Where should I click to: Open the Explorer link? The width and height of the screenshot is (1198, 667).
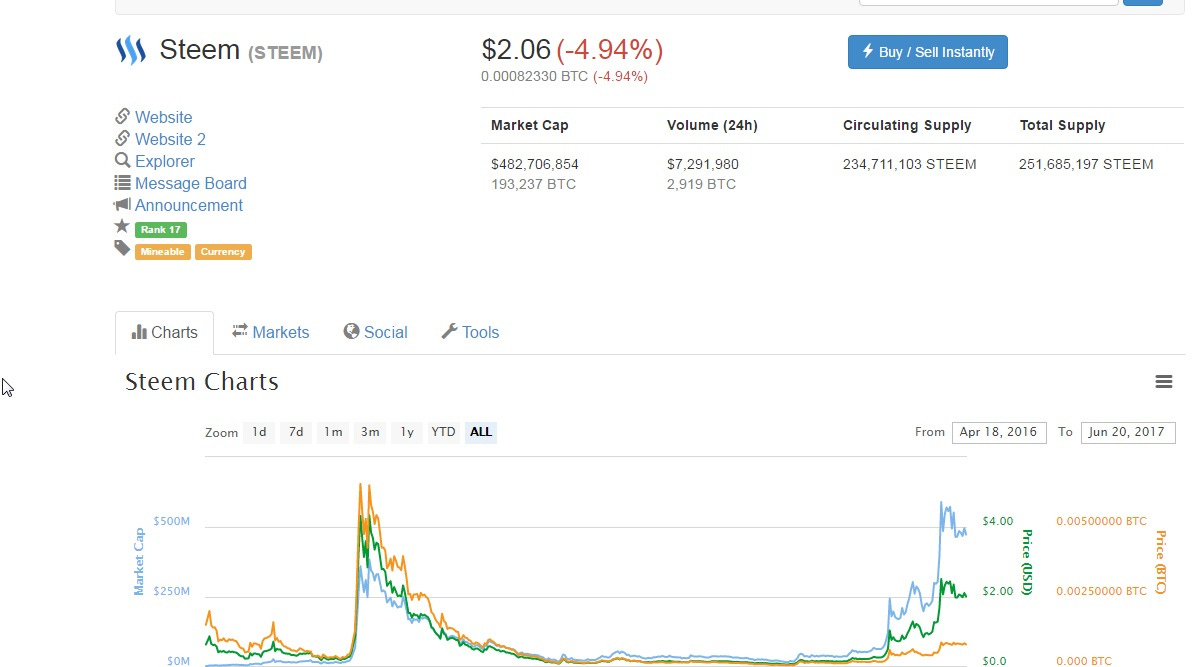pyautogui.click(x=165, y=161)
